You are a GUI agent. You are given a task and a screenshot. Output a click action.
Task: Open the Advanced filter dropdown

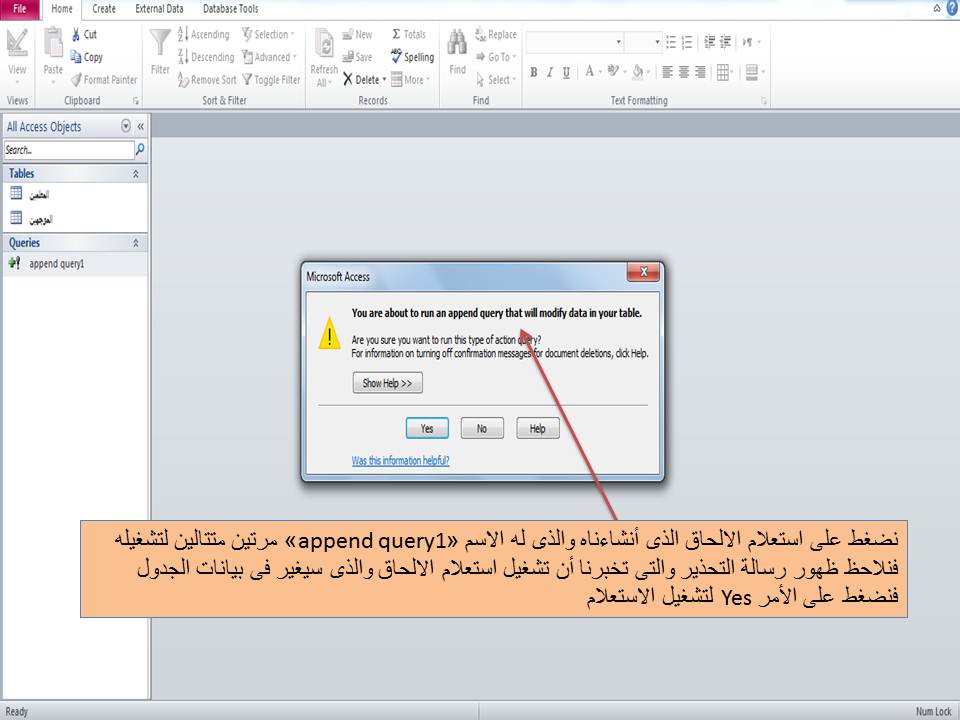point(269,57)
